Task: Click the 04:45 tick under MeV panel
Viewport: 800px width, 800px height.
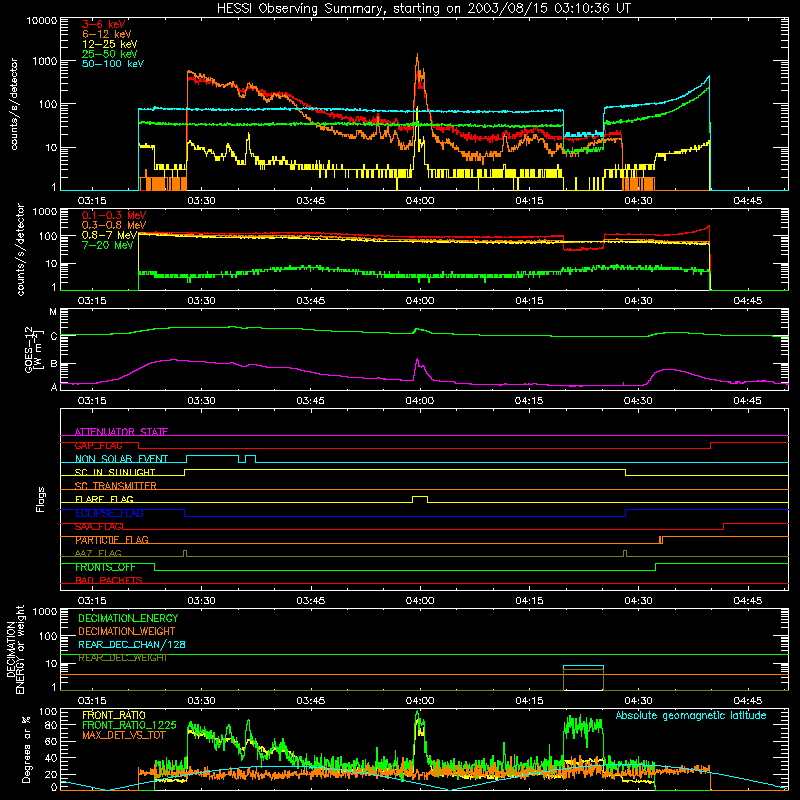Action: pyautogui.click(x=747, y=301)
